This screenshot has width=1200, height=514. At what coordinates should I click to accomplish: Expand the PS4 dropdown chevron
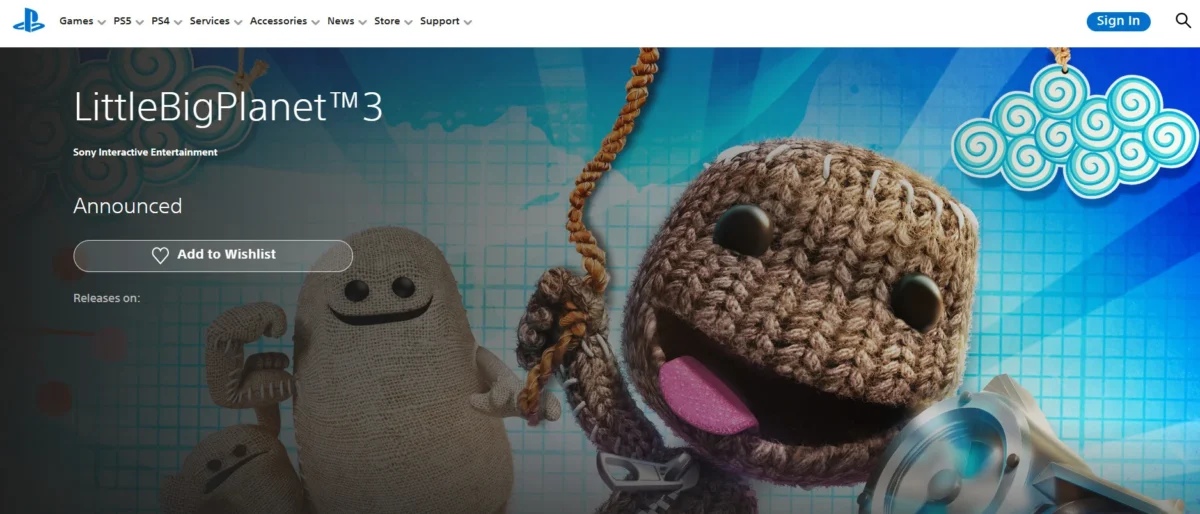click(x=177, y=22)
